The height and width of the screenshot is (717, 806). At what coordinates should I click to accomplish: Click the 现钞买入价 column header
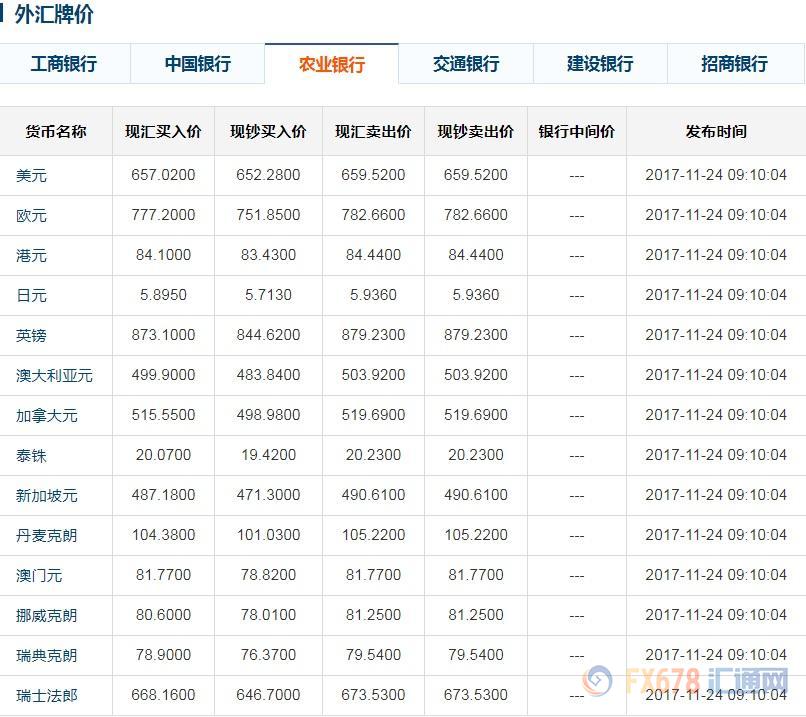(268, 132)
